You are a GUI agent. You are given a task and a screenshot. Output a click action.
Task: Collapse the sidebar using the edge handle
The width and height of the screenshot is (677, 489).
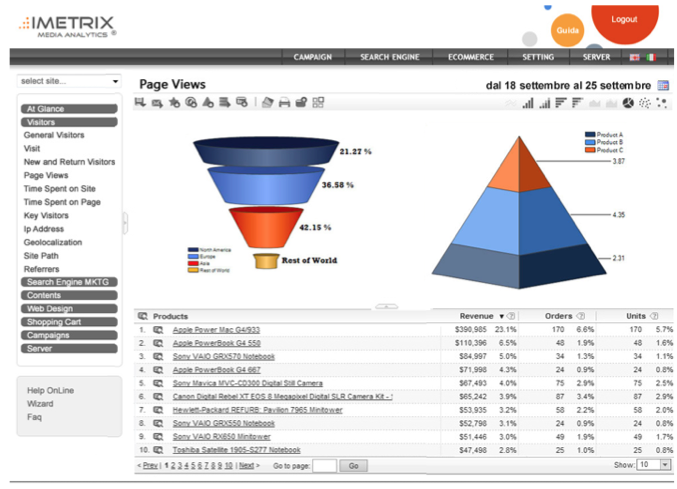pos(125,223)
